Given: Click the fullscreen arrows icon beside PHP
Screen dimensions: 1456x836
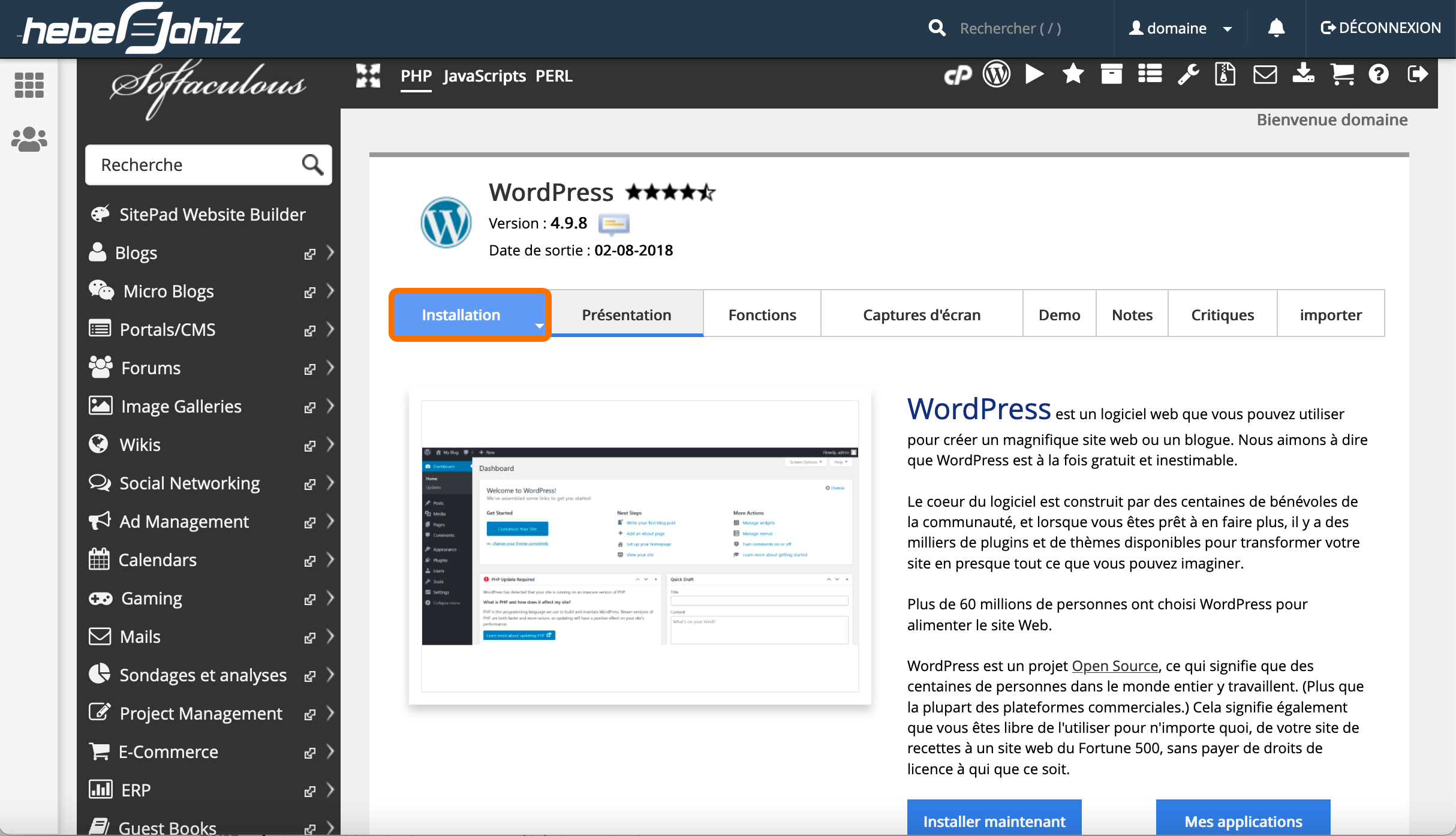Looking at the screenshot, I should (368, 76).
